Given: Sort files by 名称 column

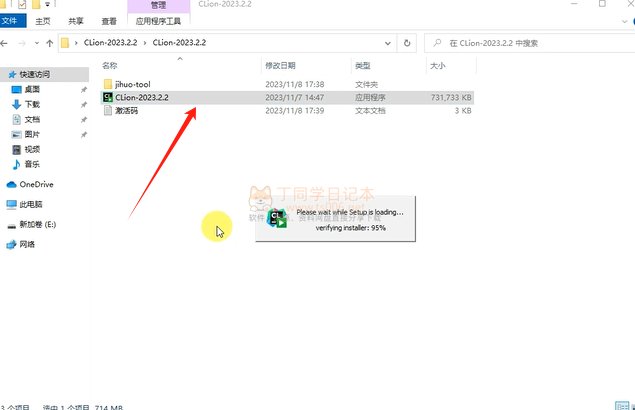Looking at the screenshot, I should [x=110, y=66].
